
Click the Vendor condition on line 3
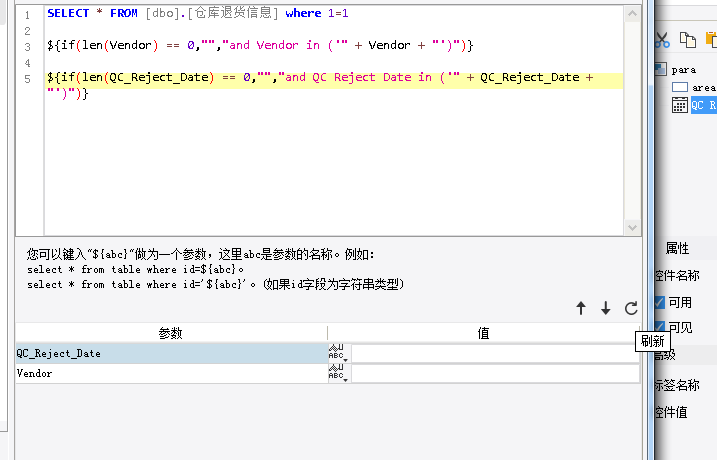[x=260, y=45]
